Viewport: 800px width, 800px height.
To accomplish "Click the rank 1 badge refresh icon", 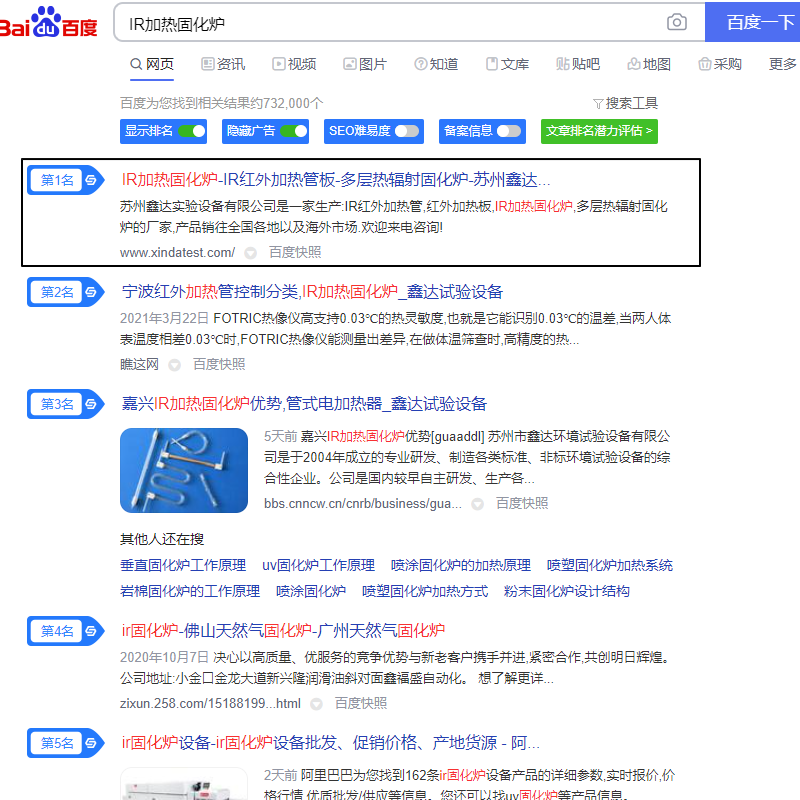I will point(91,180).
